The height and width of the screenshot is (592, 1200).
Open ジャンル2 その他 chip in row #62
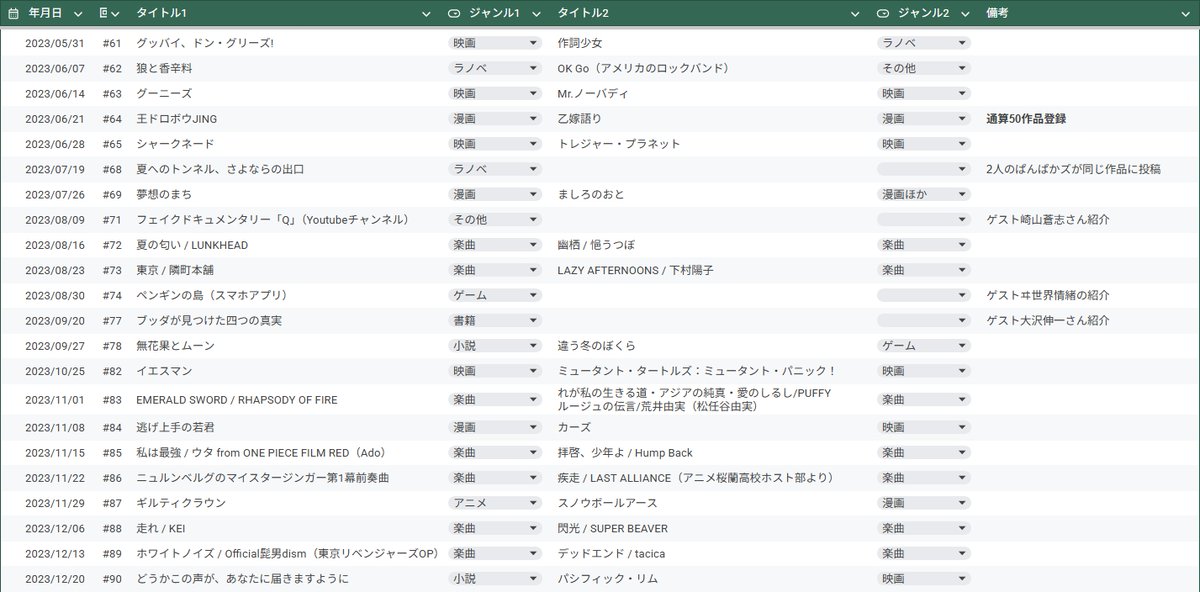click(x=924, y=68)
